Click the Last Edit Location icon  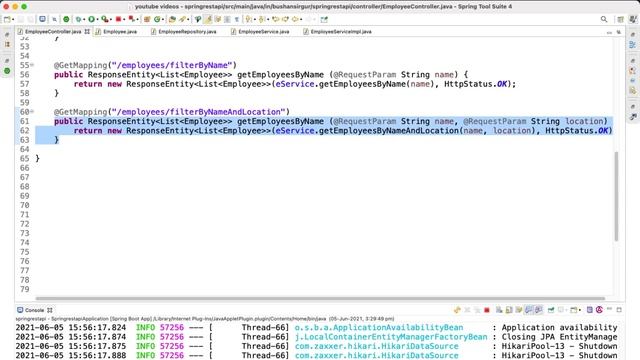pyautogui.click(x=276, y=19)
